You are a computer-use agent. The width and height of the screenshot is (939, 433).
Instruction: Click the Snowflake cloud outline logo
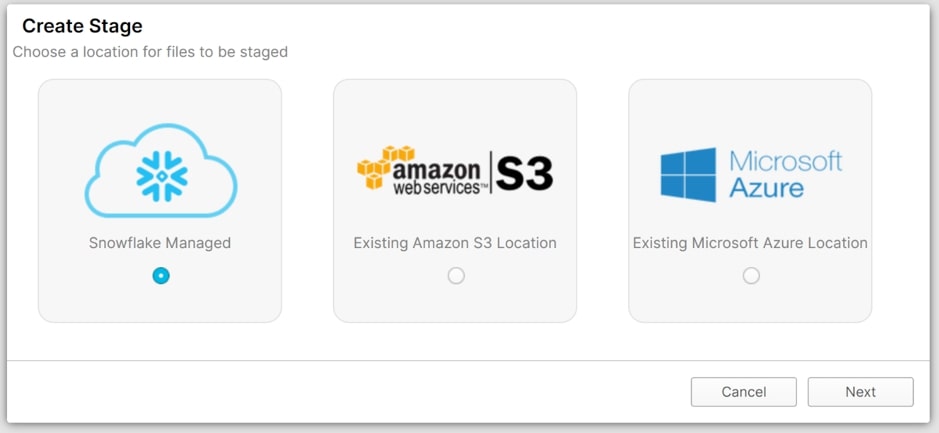pyautogui.click(x=160, y=170)
